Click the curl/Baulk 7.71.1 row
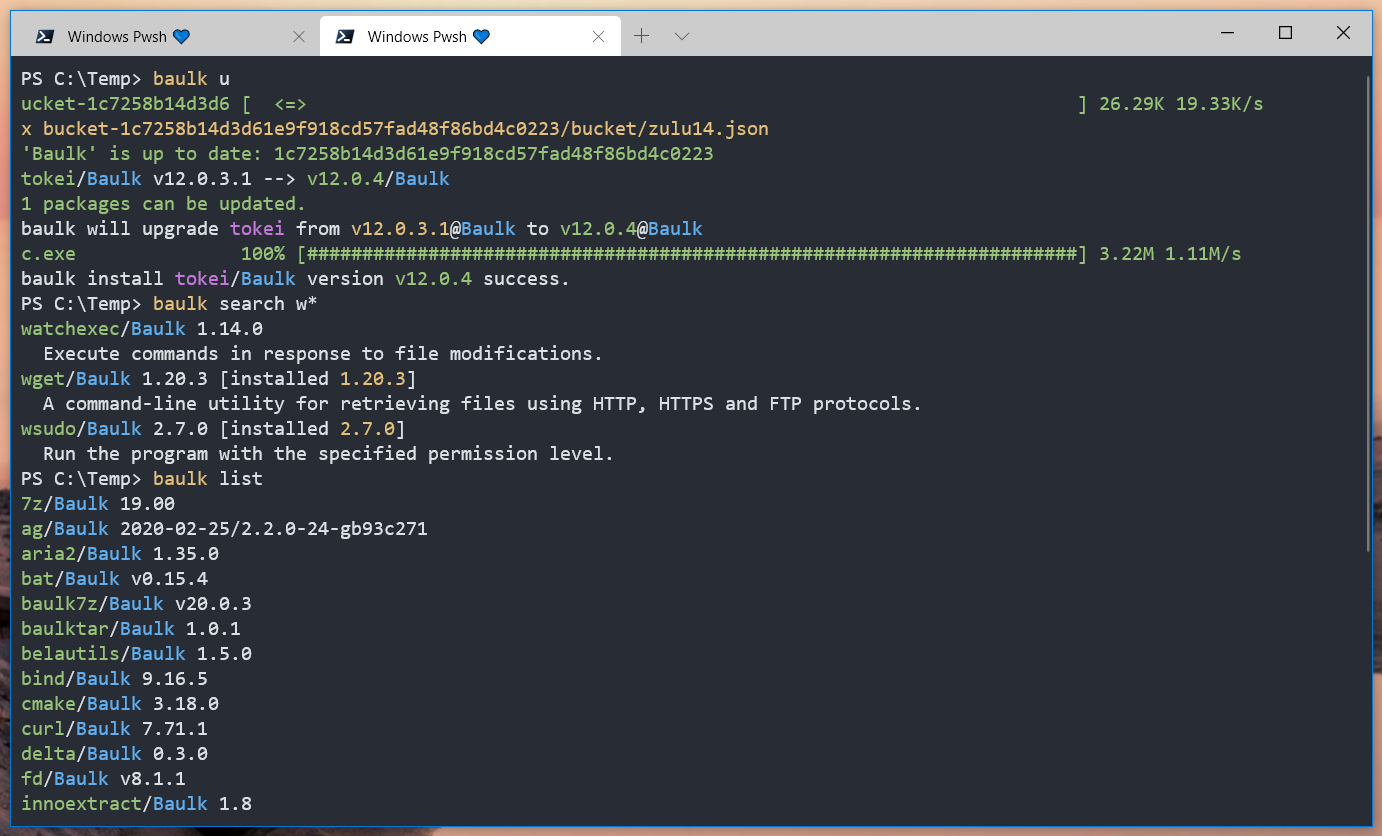Viewport: 1382px width, 836px height. [114, 729]
